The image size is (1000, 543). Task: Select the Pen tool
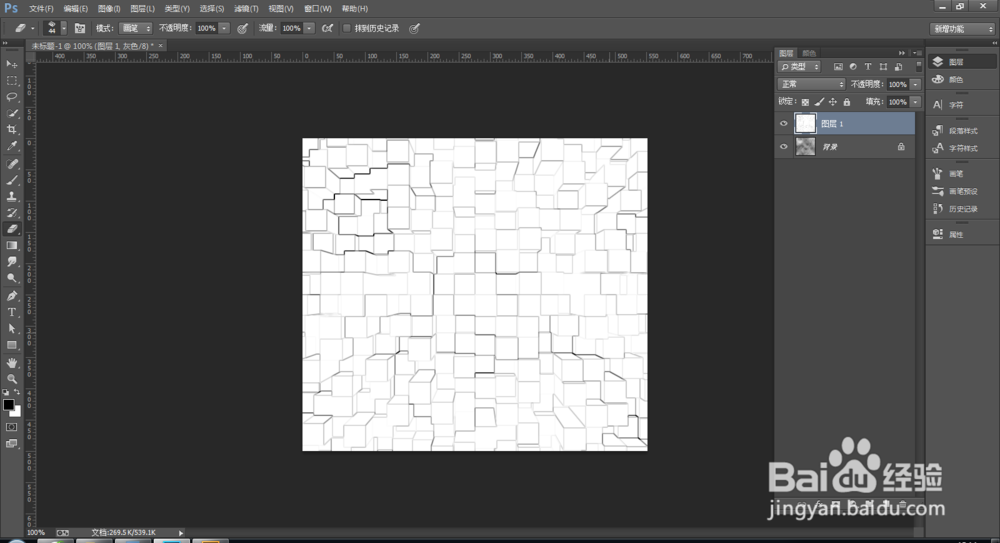tap(11, 296)
